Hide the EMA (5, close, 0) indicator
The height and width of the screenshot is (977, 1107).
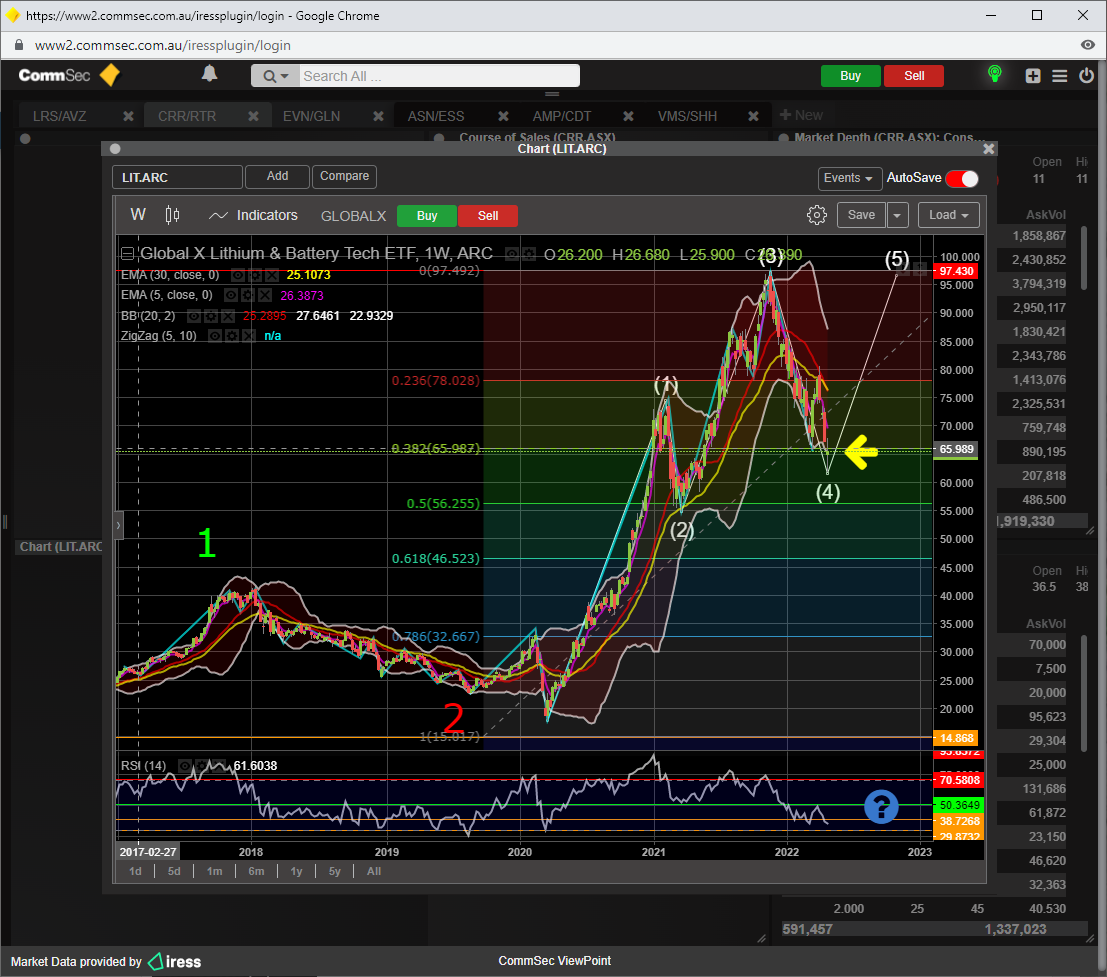point(231,295)
